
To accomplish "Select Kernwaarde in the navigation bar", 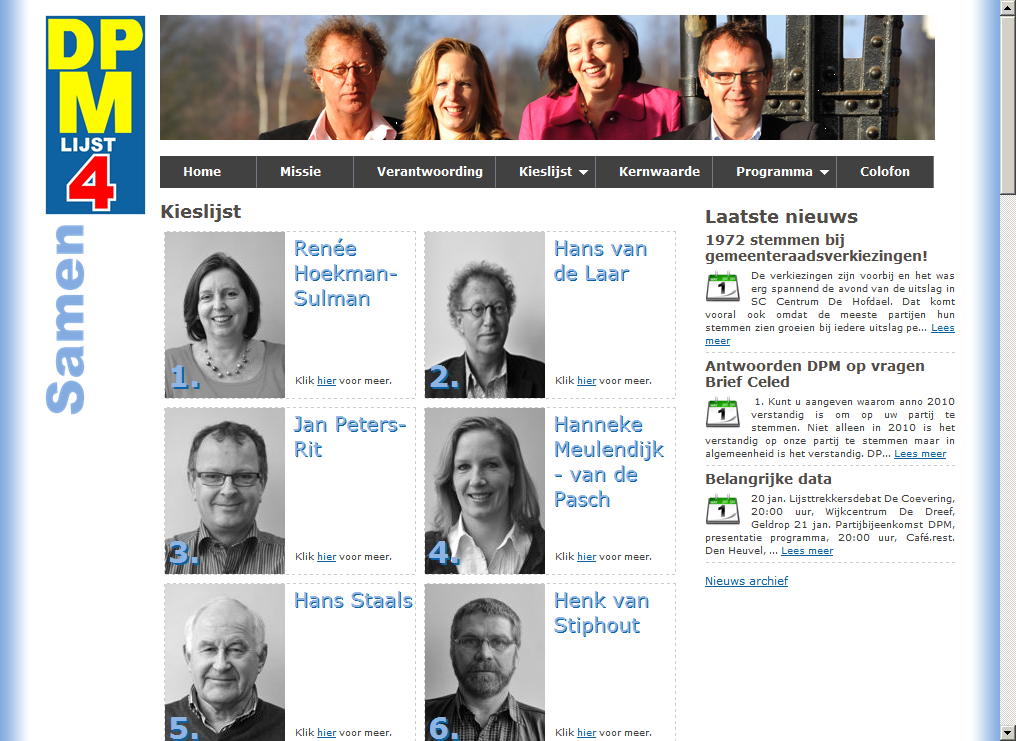I will pyautogui.click(x=659, y=172).
